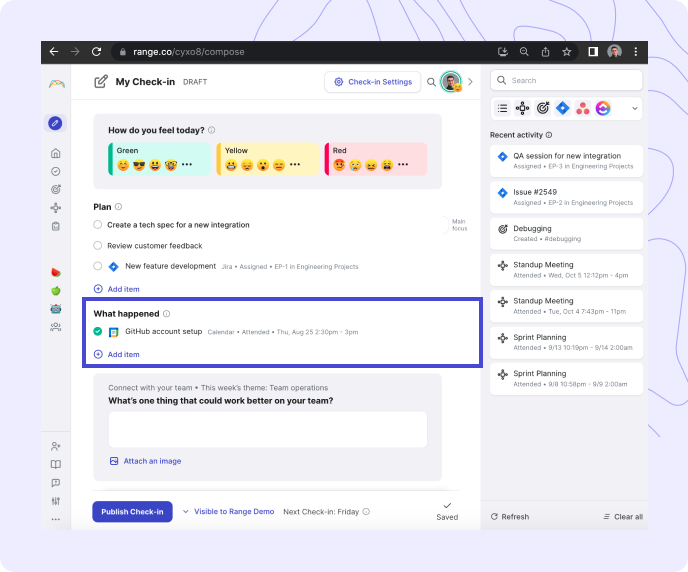Click the right panel Search field
The width and height of the screenshot is (688, 572).
pyautogui.click(x=566, y=81)
